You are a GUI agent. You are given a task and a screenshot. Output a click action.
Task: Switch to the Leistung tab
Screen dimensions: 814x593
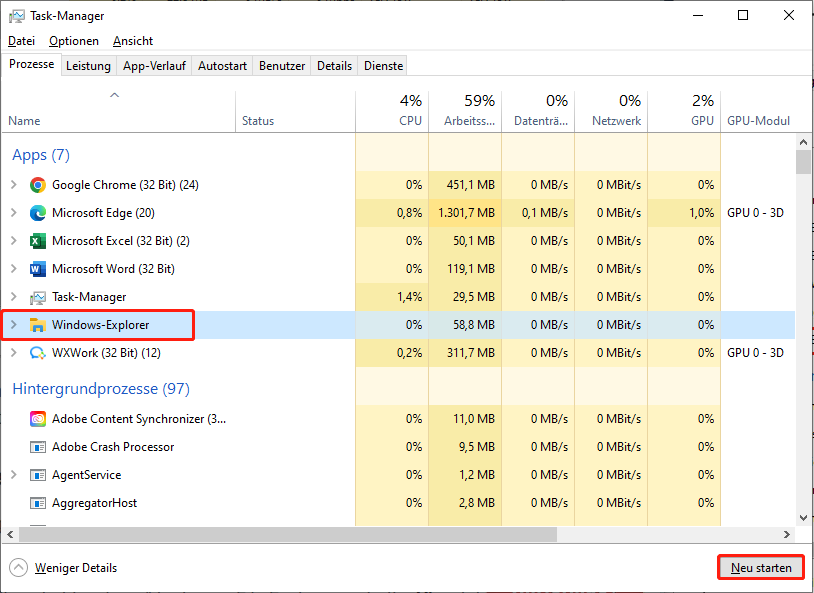pos(88,65)
